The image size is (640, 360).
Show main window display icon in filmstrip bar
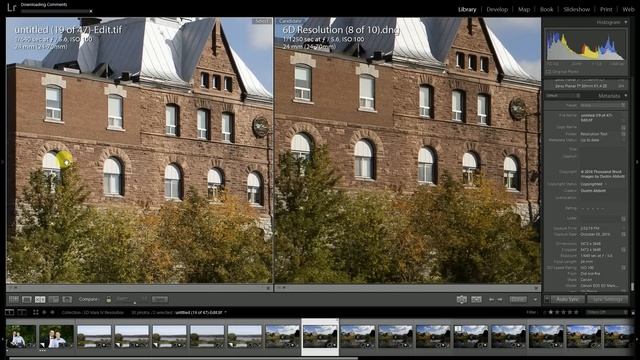click(9, 312)
